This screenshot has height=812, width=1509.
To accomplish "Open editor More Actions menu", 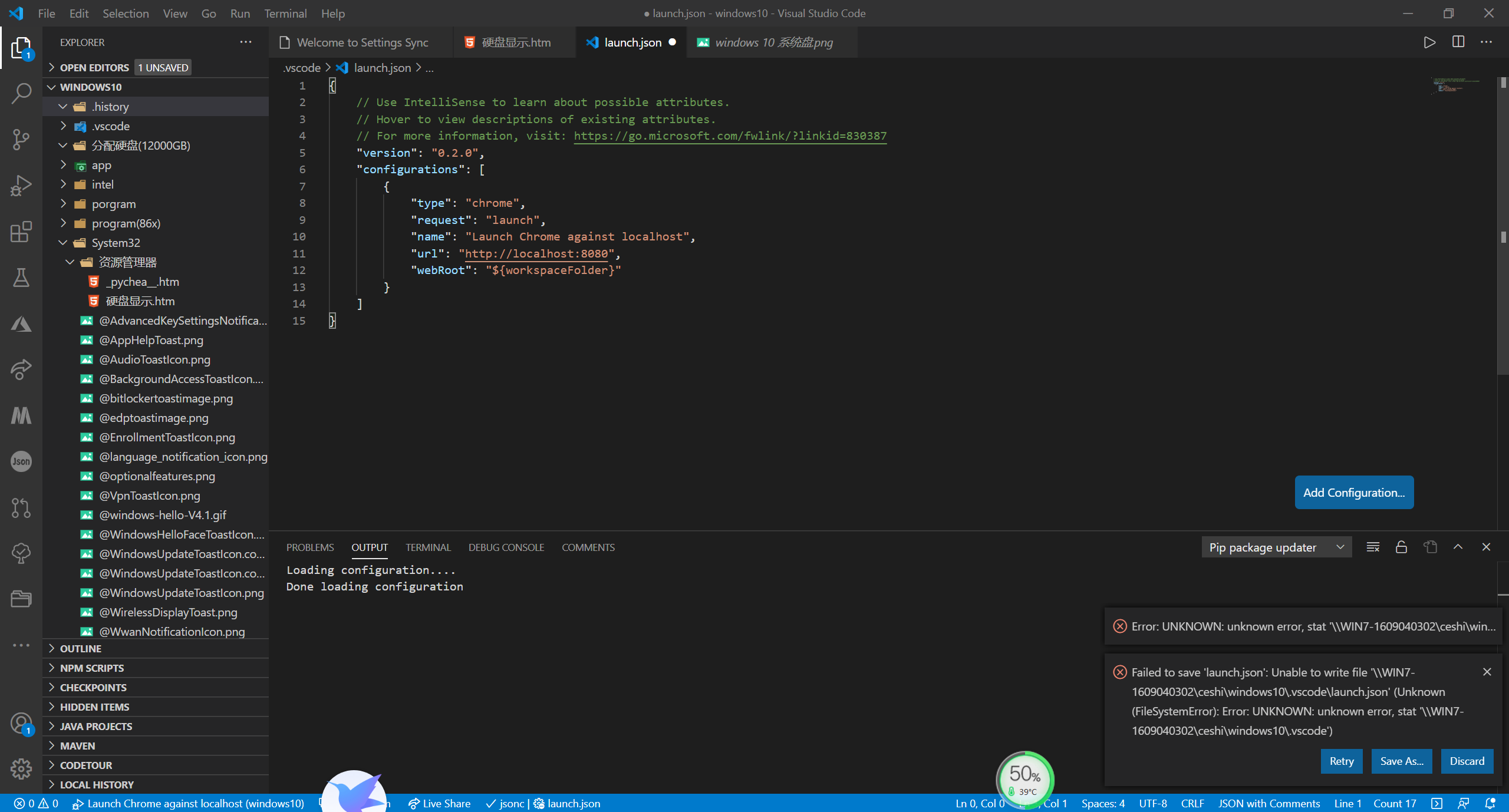I will coord(1487,42).
